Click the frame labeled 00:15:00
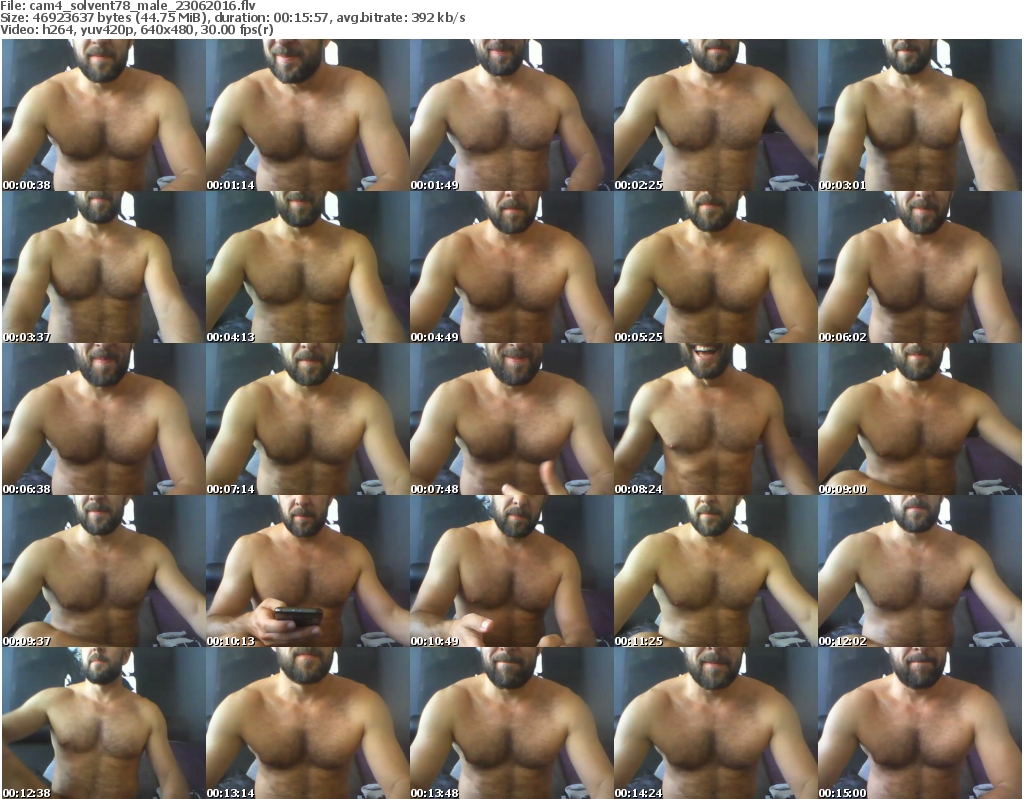 pyautogui.click(x=920, y=723)
